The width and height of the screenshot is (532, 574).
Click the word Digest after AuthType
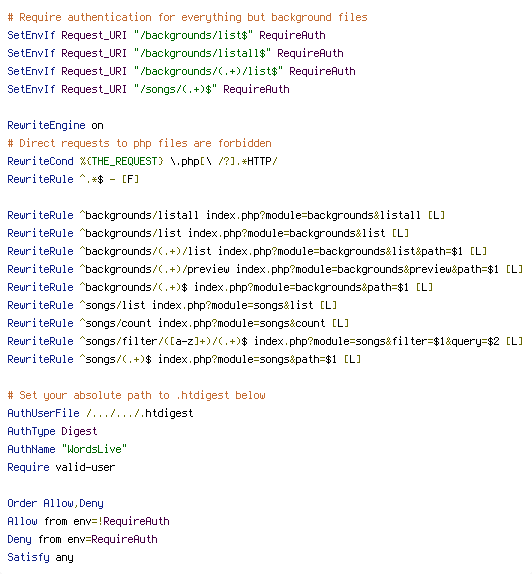pyautogui.click(x=79, y=431)
